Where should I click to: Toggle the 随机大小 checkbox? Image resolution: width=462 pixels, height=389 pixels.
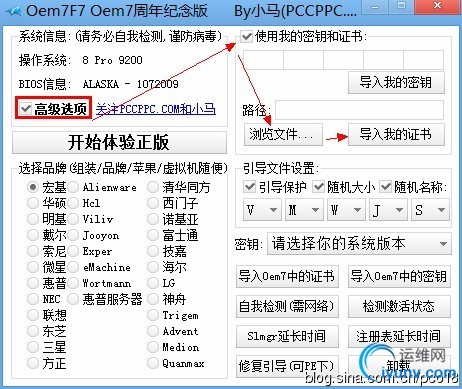click(x=318, y=187)
